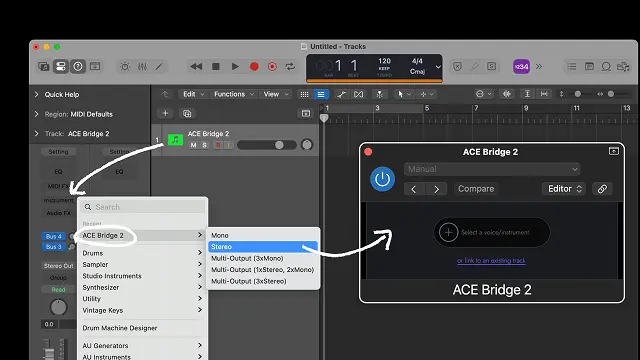The width and height of the screenshot is (640, 360).
Task: Adjust the horizontal zoom slider
Action: (611, 94)
